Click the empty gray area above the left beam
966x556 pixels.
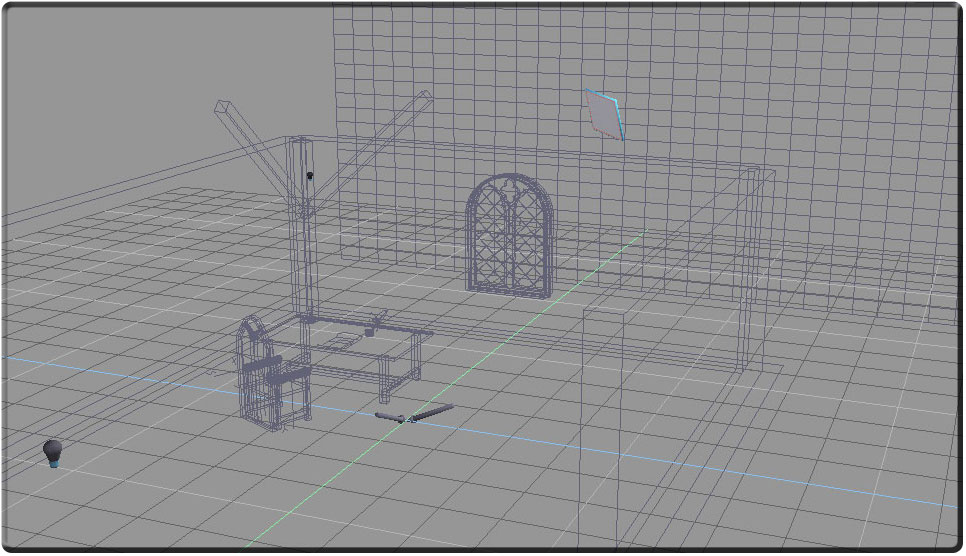(x=150, y=60)
